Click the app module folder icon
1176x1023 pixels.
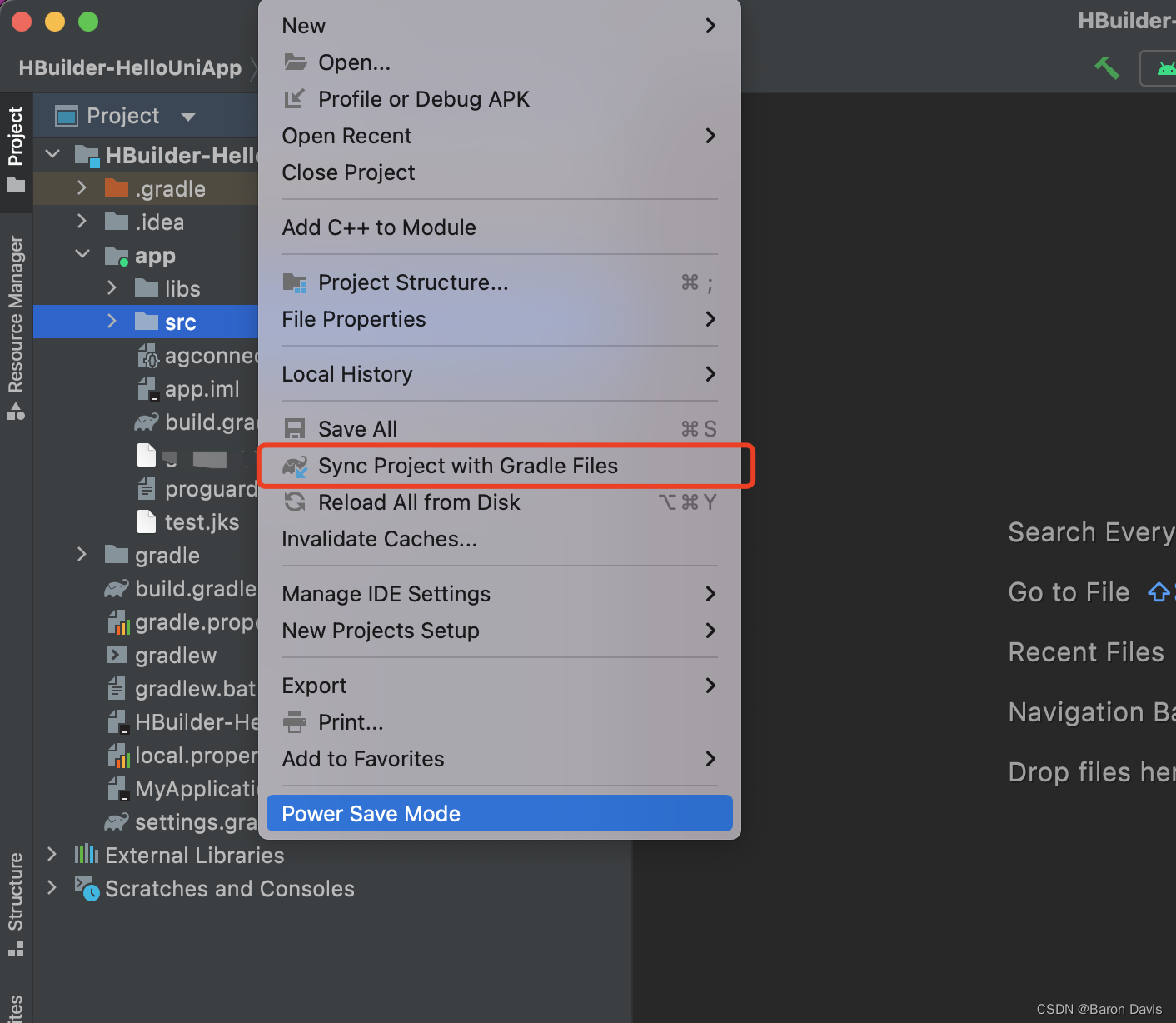(117, 256)
